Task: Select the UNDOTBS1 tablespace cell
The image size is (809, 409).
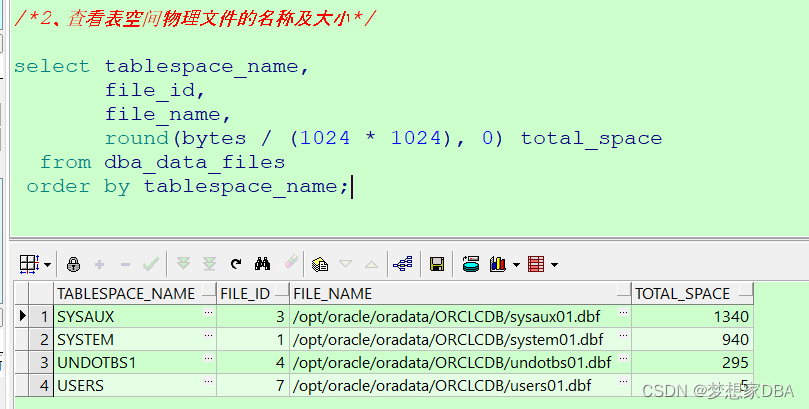Action: click(135, 363)
